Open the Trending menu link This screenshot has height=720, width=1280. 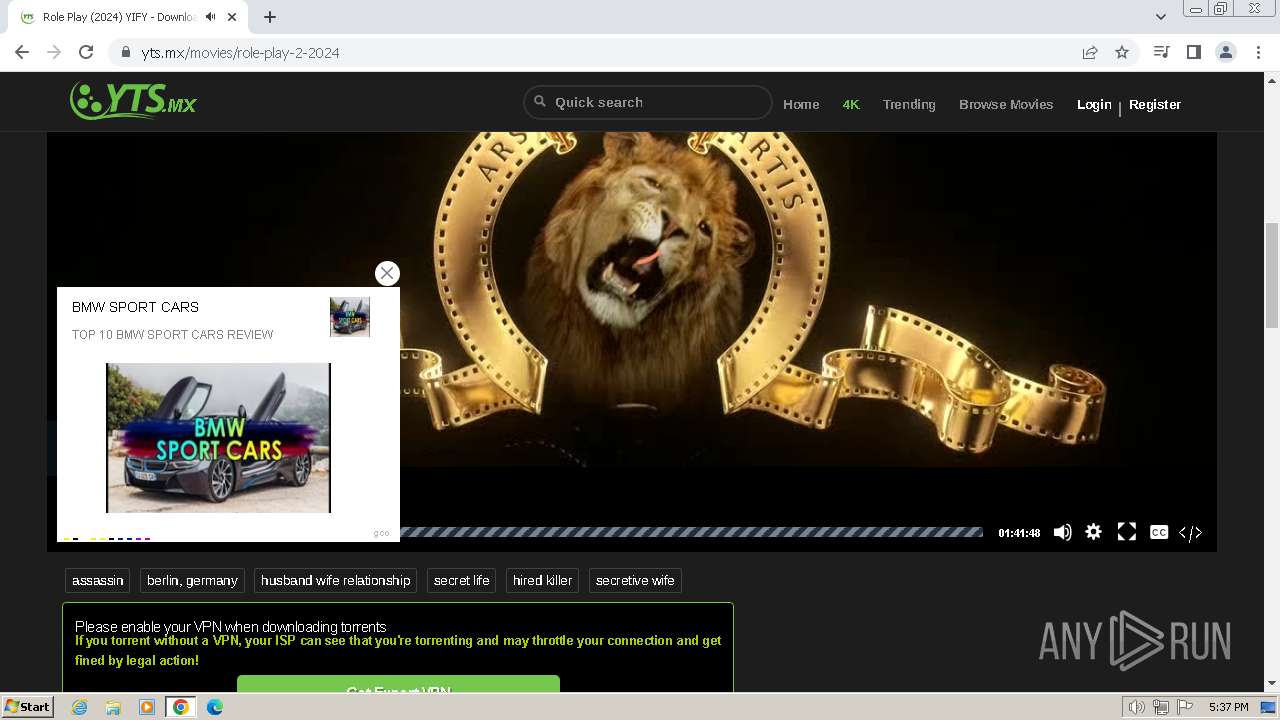pos(909,104)
